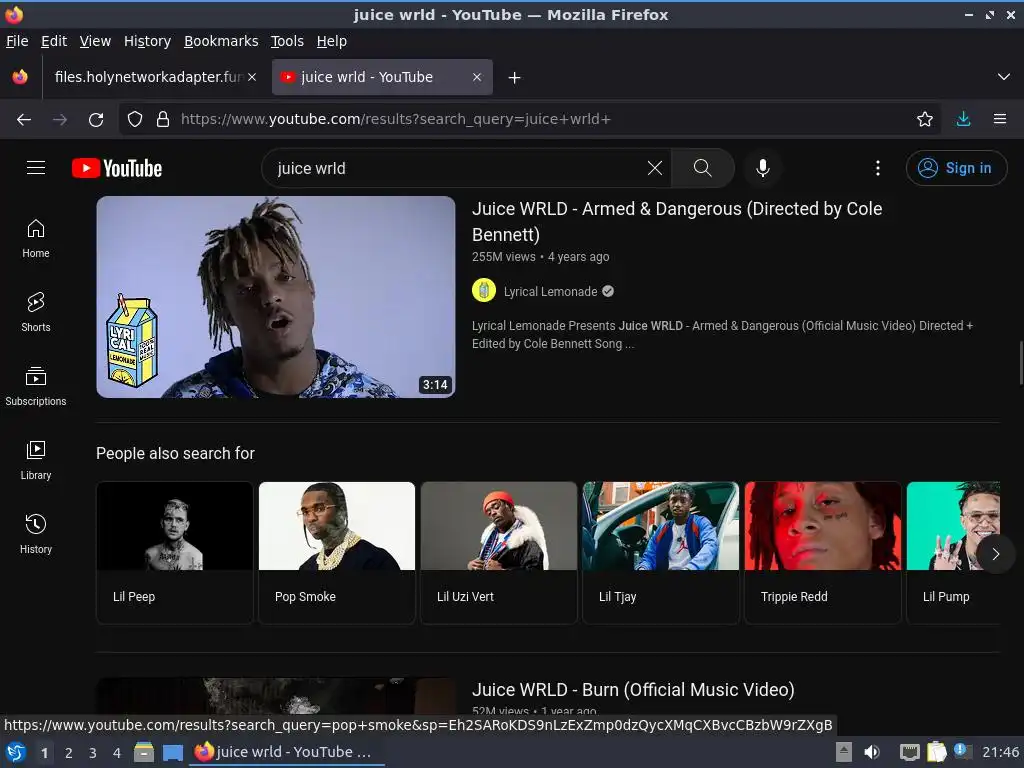This screenshot has height=768, width=1024.
Task: Open taskbar volume control
Action: click(872, 752)
